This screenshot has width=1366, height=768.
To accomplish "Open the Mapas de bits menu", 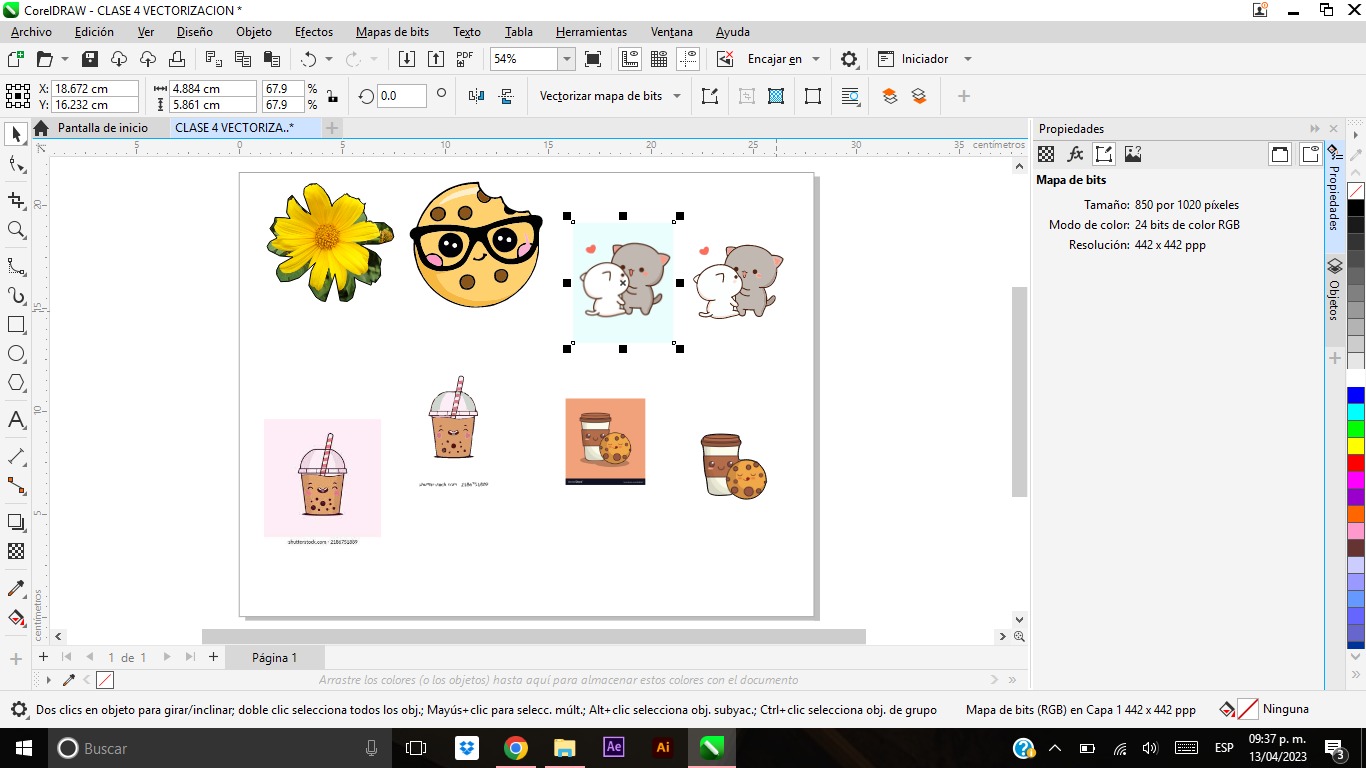I will click(392, 32).
